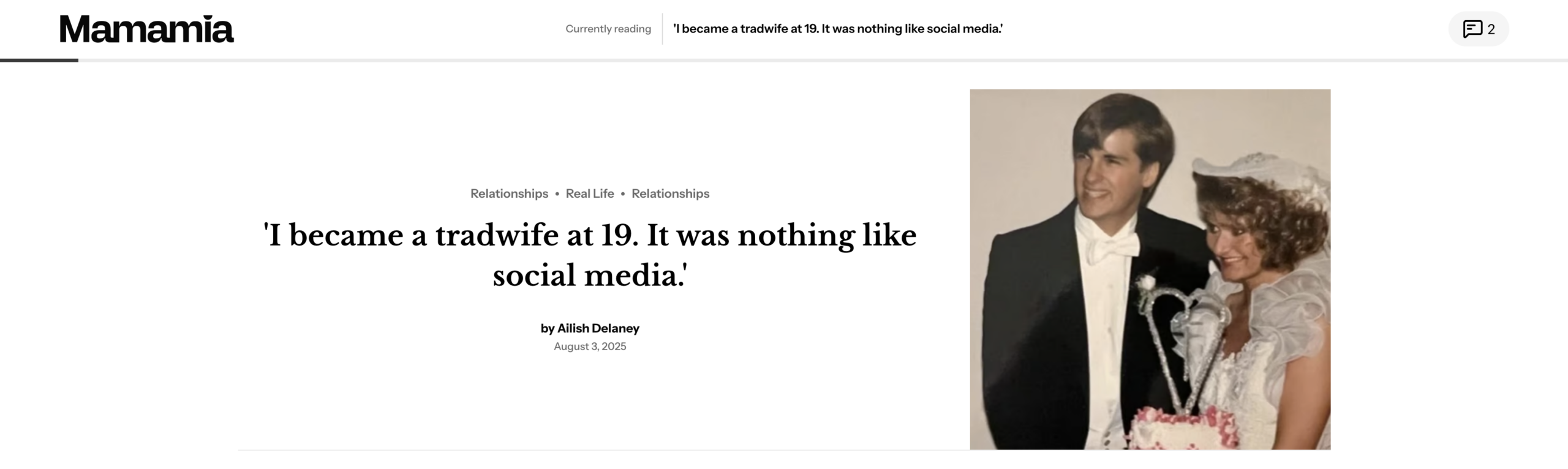The image size is (1568, 469).
Task: Click the article title in top header
Action: pyautogui.click(x=837, y=29)
